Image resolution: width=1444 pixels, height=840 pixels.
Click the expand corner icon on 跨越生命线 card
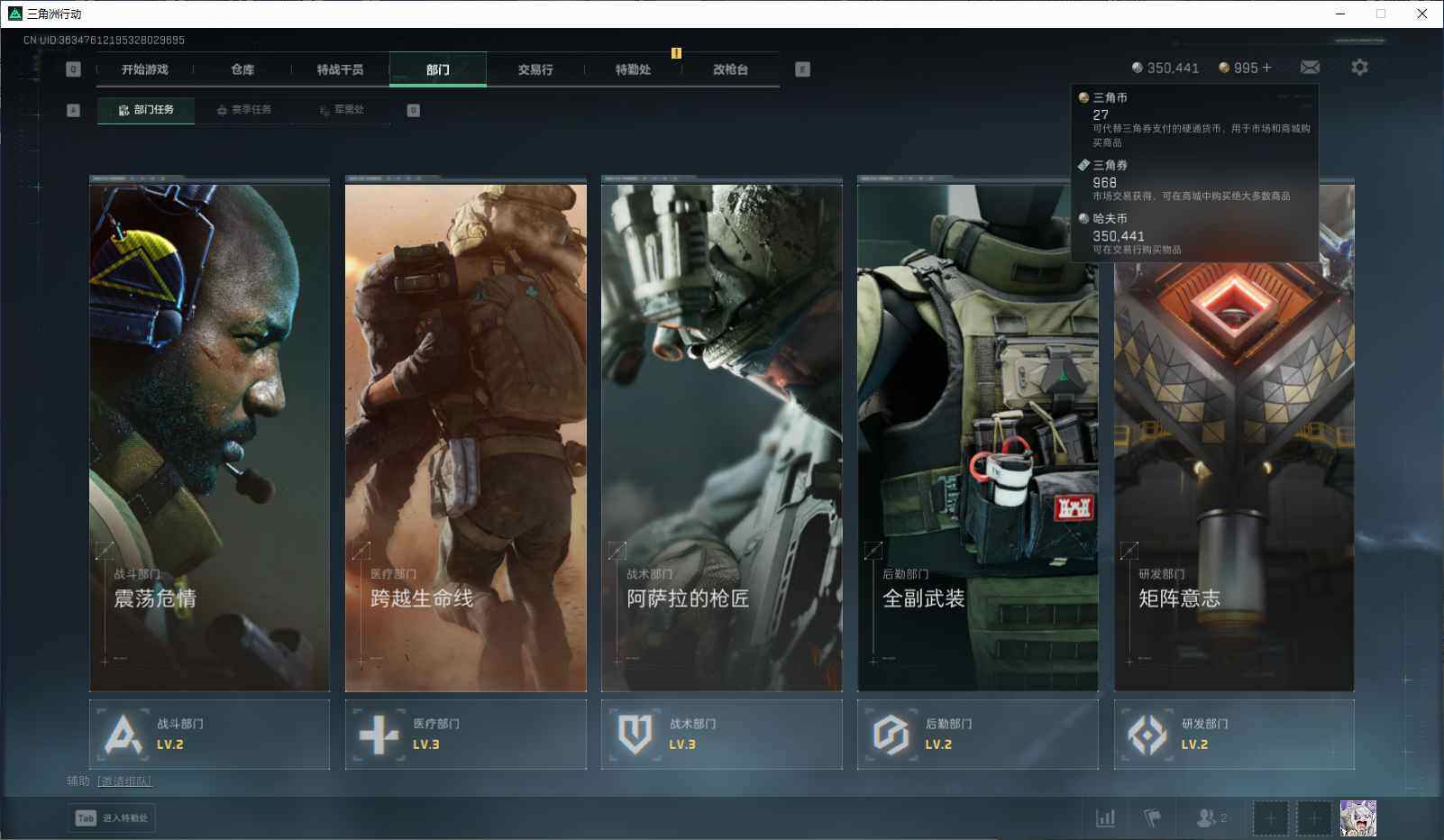click(x=361, y=550)
